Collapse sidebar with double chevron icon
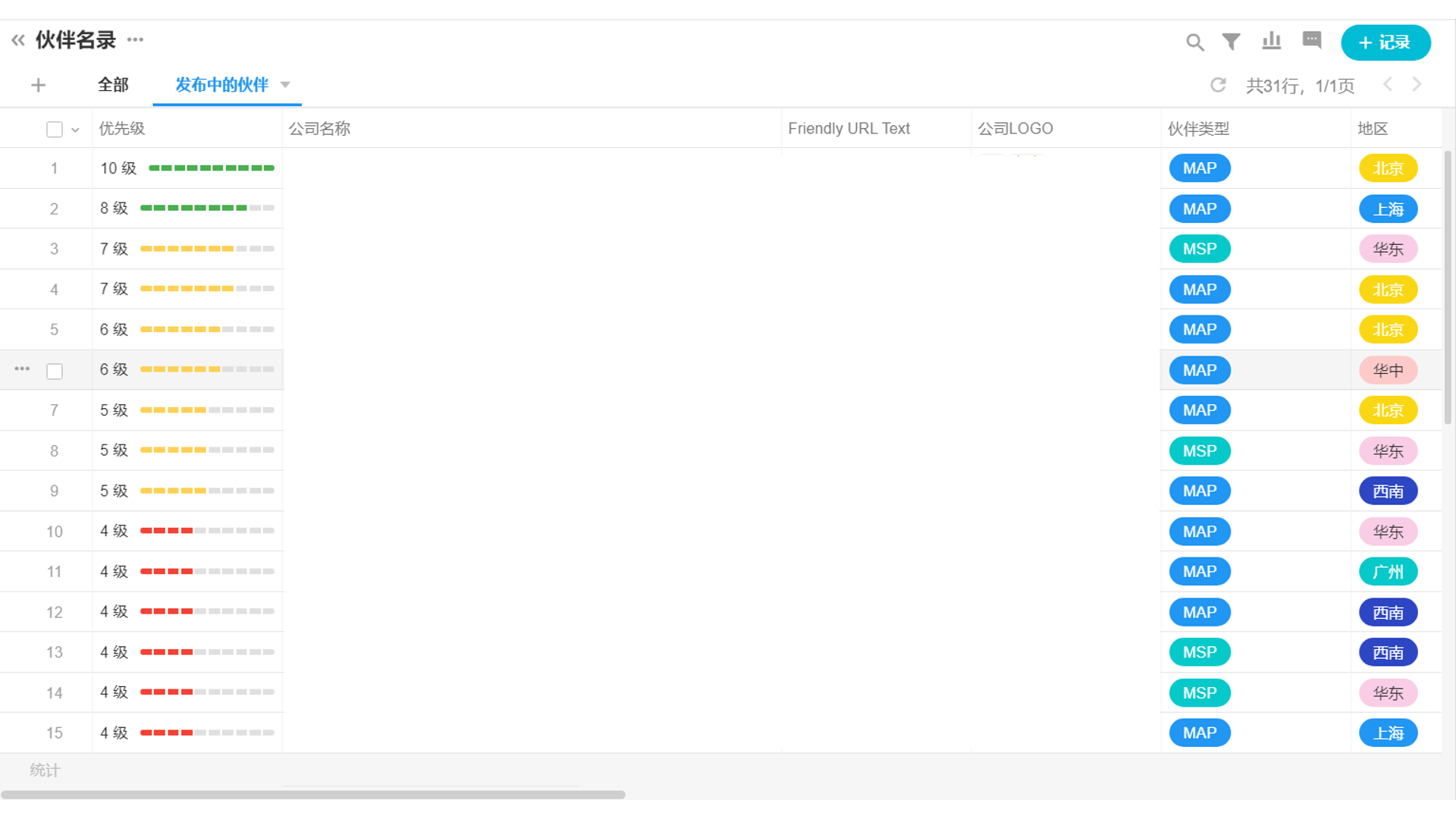This screenshot has width=1456, height=819. (18, 40)
